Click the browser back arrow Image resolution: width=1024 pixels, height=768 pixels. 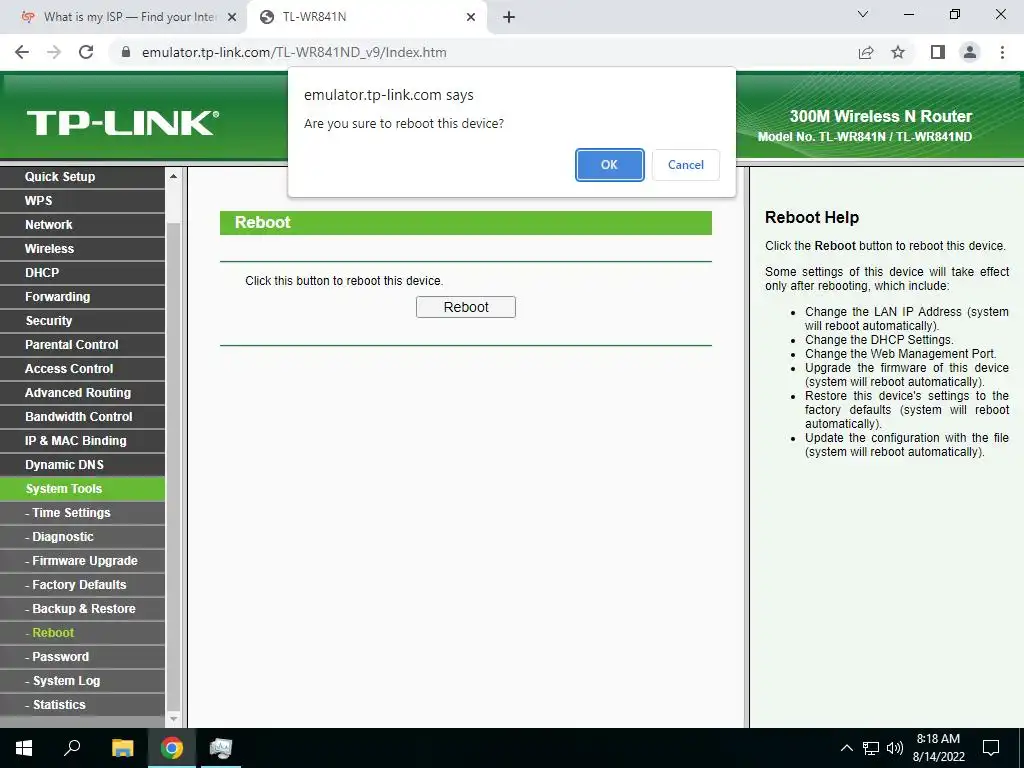point(22,52)
